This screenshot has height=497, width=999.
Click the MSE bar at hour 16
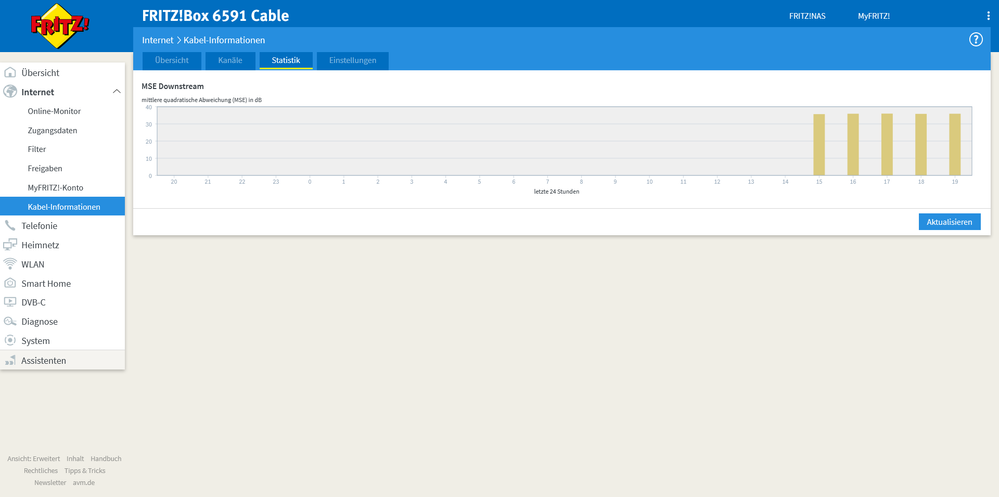pyautogui.click(x=853, y=145)
